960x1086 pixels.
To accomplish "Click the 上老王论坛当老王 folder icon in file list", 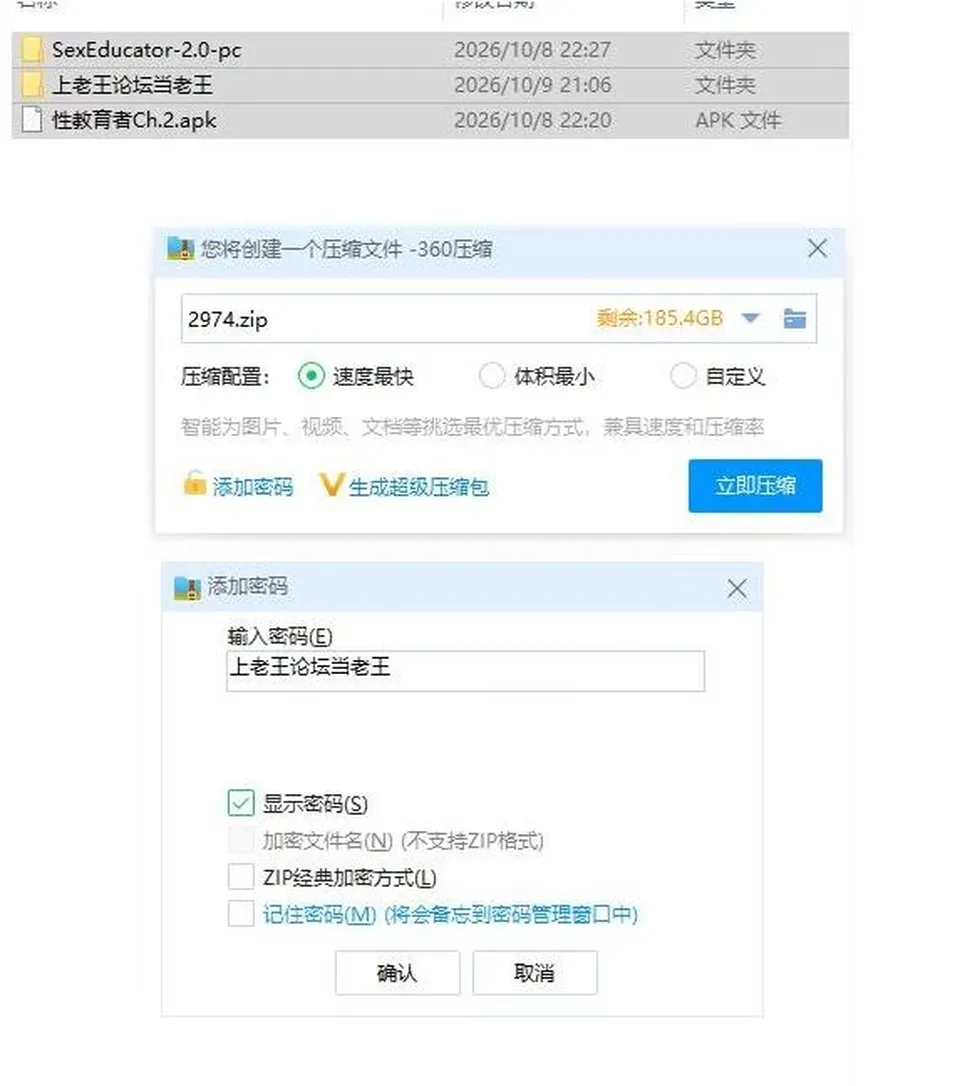I will [32, 85].
